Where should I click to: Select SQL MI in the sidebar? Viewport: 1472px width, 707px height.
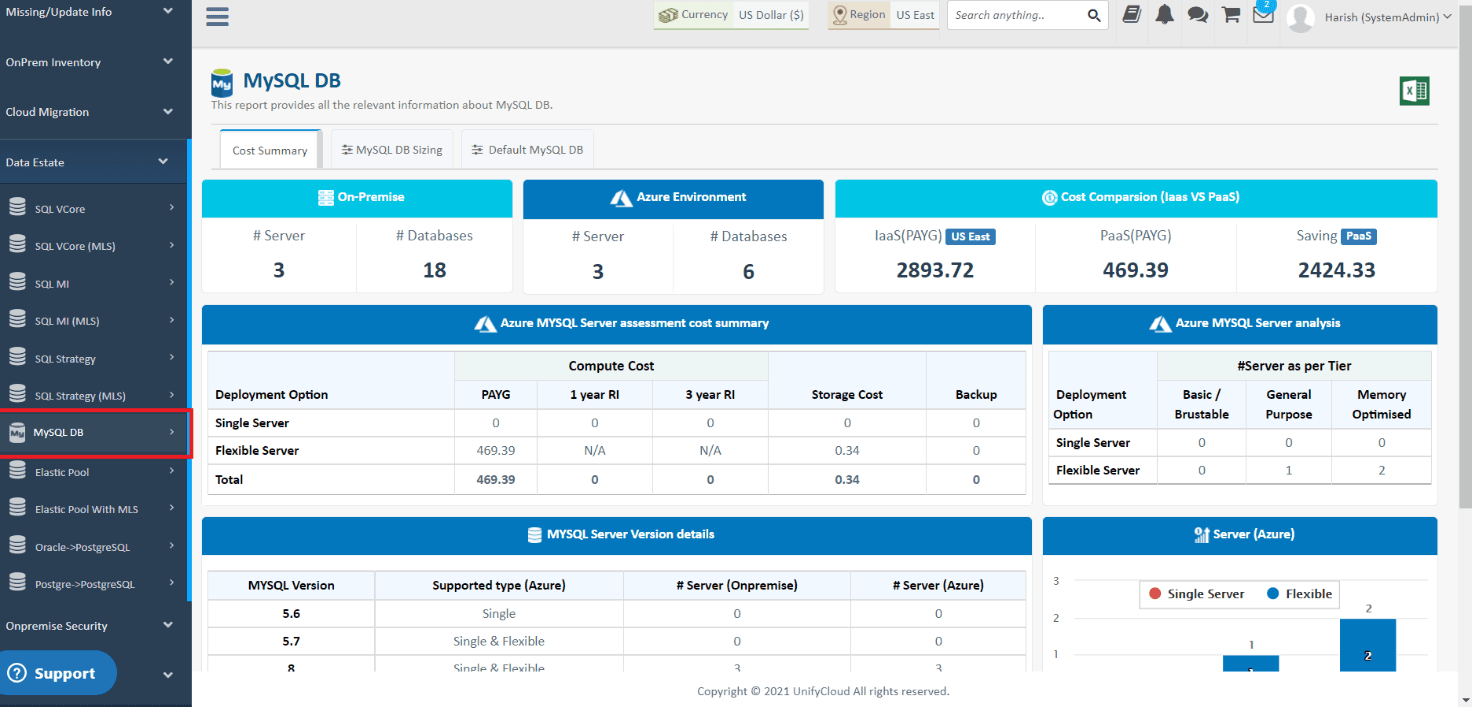pos(95,284)
